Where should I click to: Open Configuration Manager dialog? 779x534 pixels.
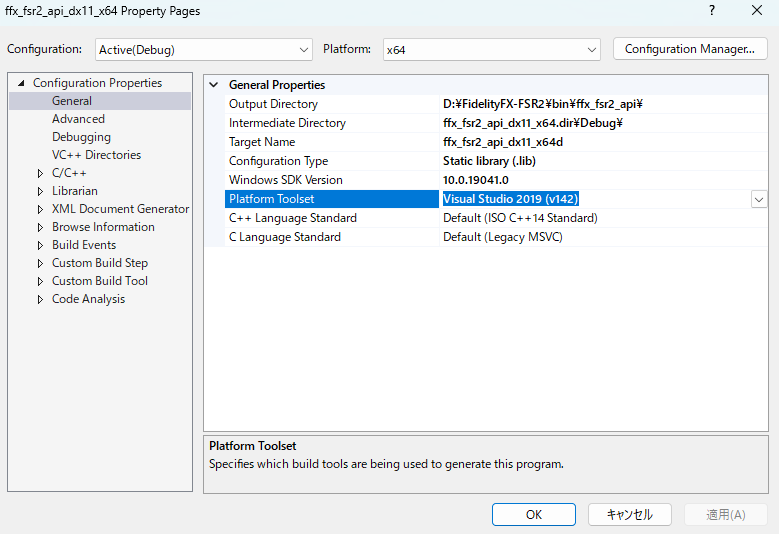(689, 49)
